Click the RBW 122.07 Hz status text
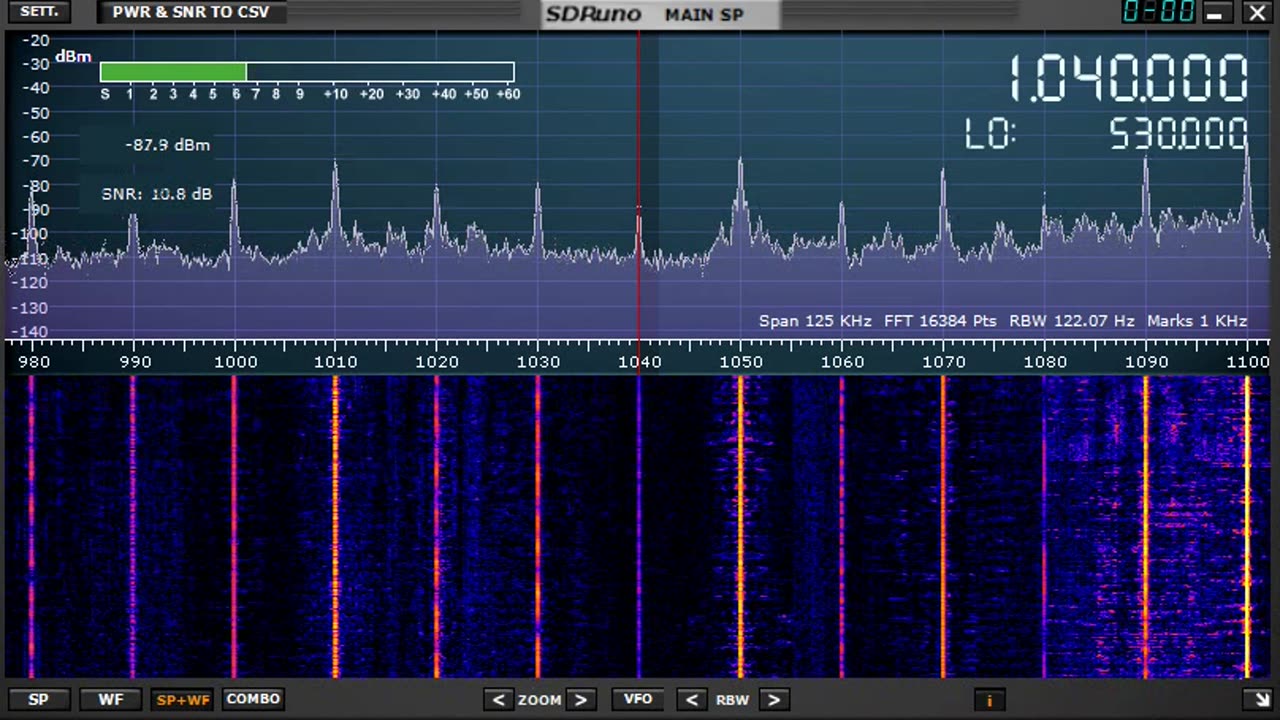This screenshot has width=1280, height=720. (x=1072, y=321)
